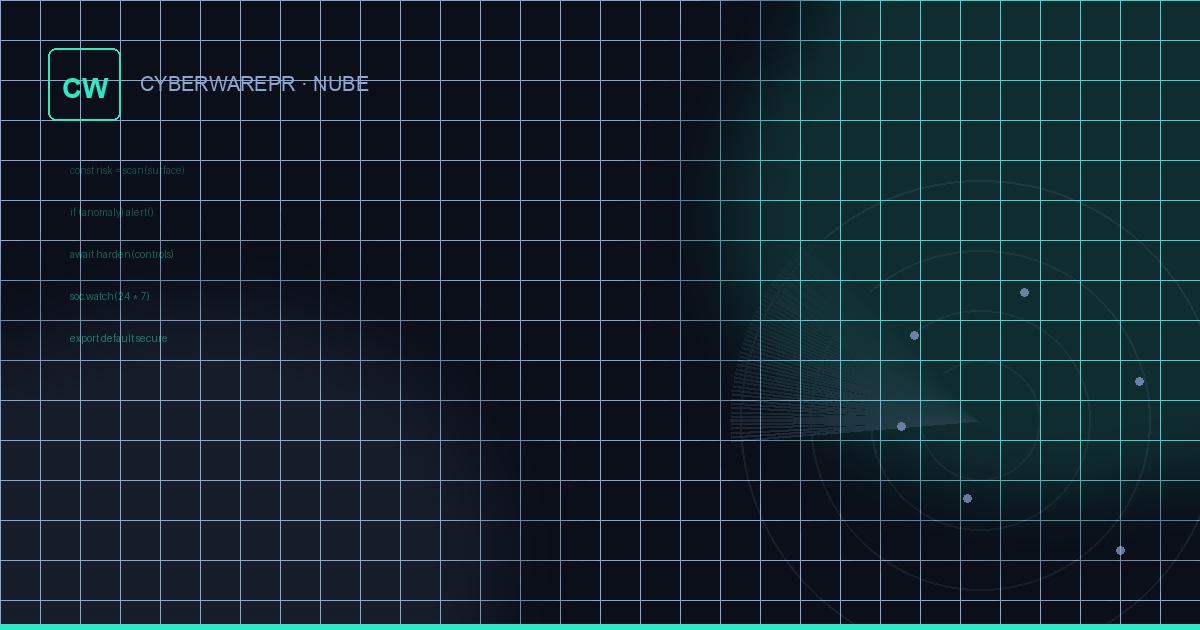
Task: Select the 'export default secure' code line
Action: click(x=118, y=338)
